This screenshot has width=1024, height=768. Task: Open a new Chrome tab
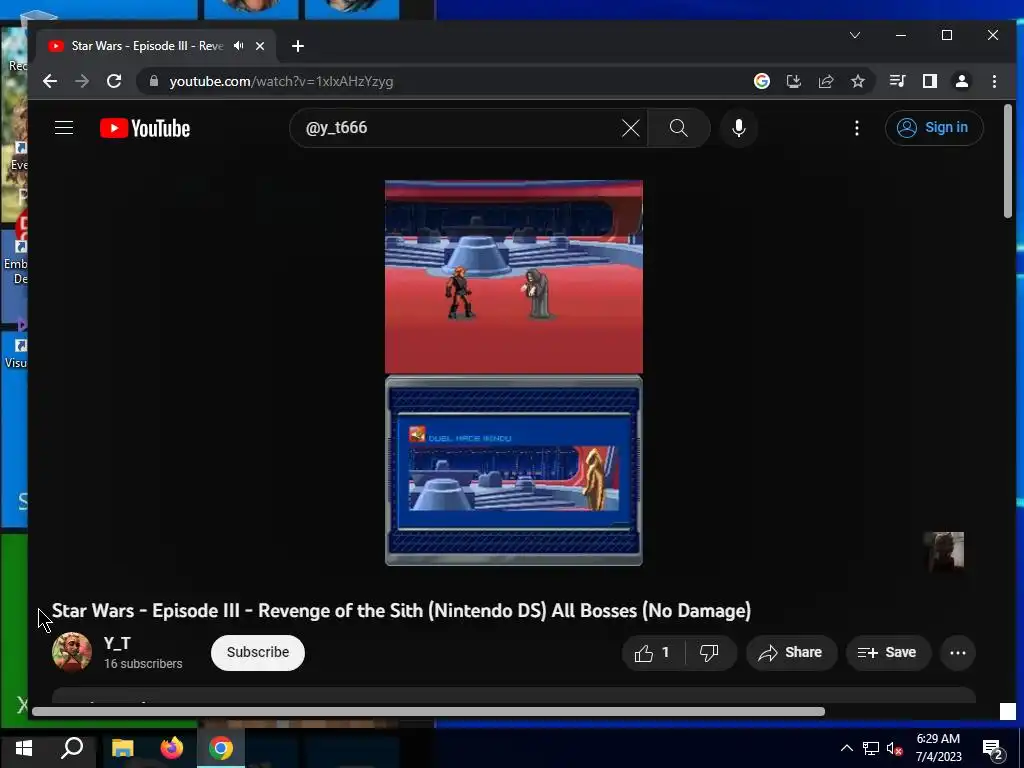(298, 46)
